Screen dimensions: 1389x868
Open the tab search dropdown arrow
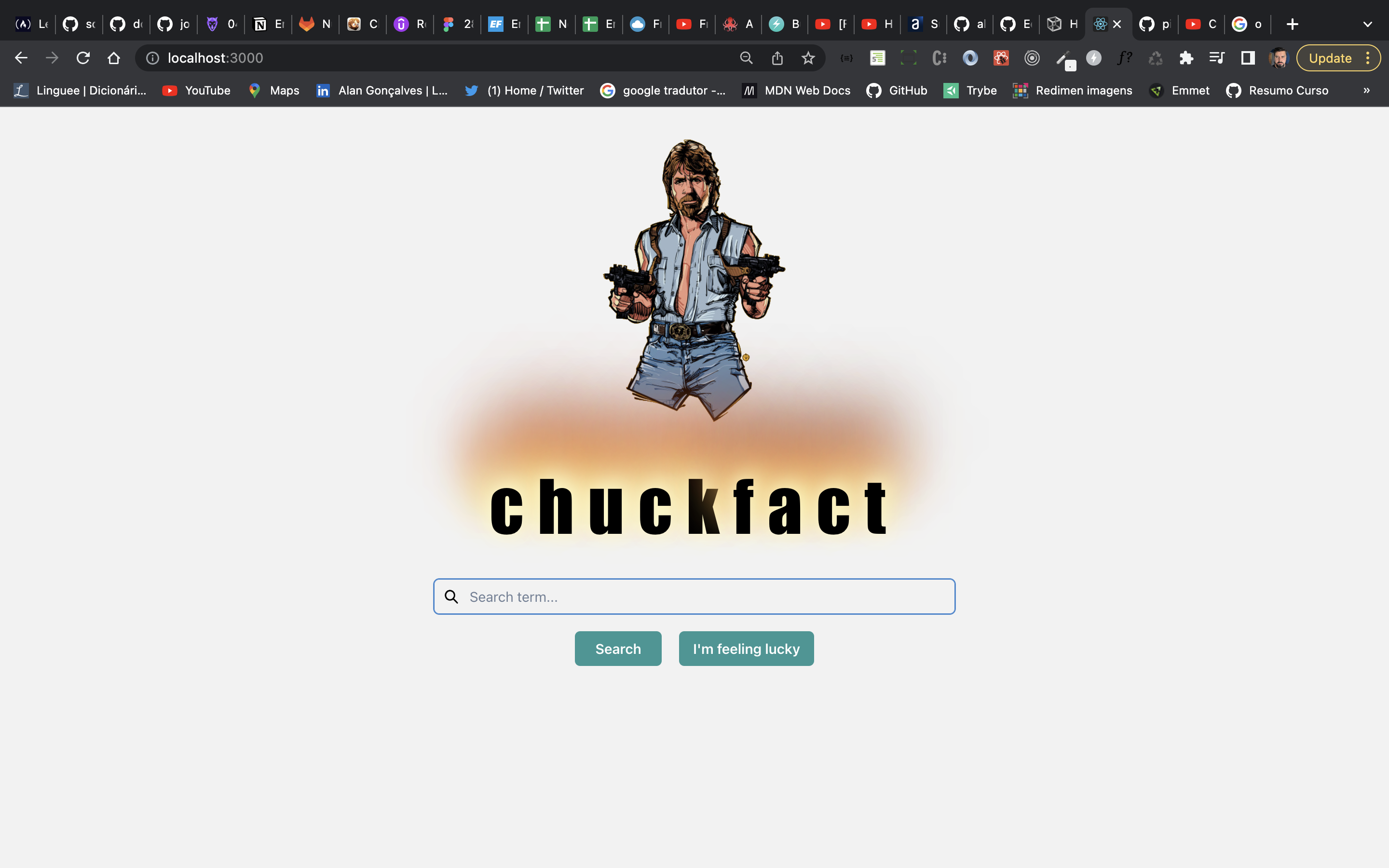(1368, 24)
